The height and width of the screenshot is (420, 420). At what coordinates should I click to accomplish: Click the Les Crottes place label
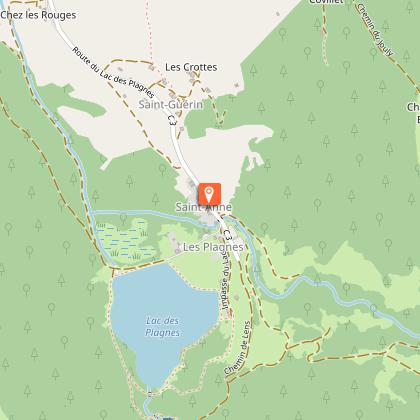click(191, 67)
